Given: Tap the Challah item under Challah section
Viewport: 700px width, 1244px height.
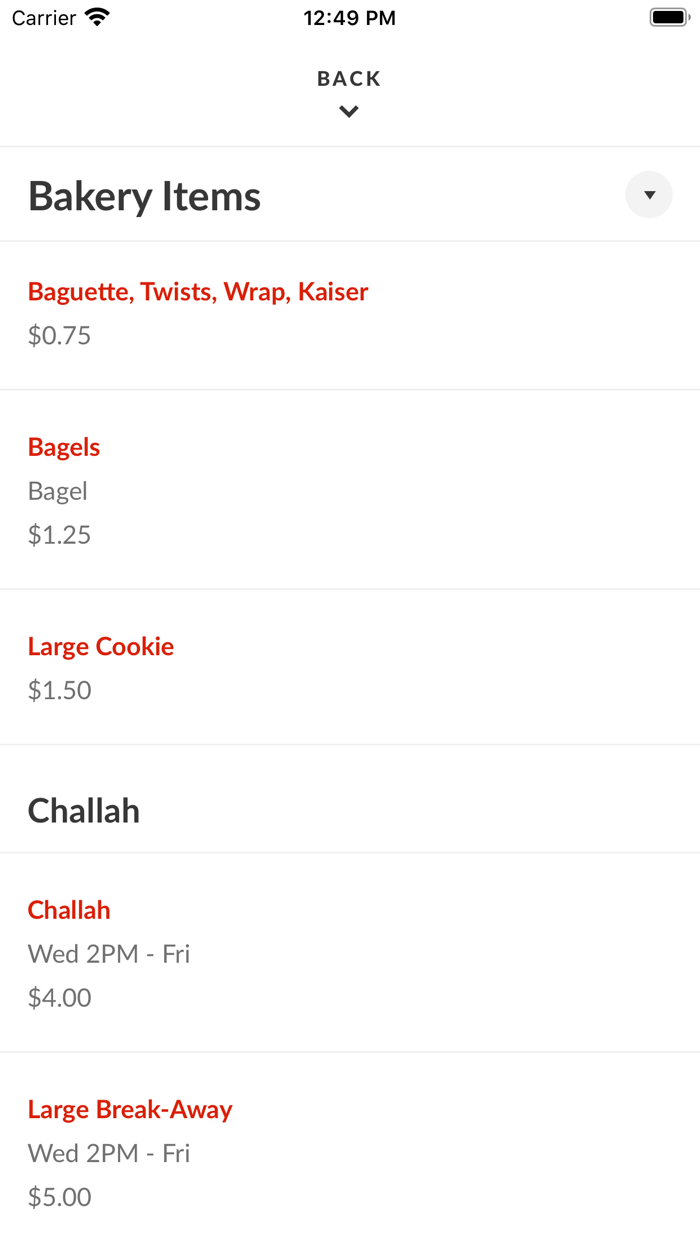Looking at the screenshot, I should click(68, 909).
